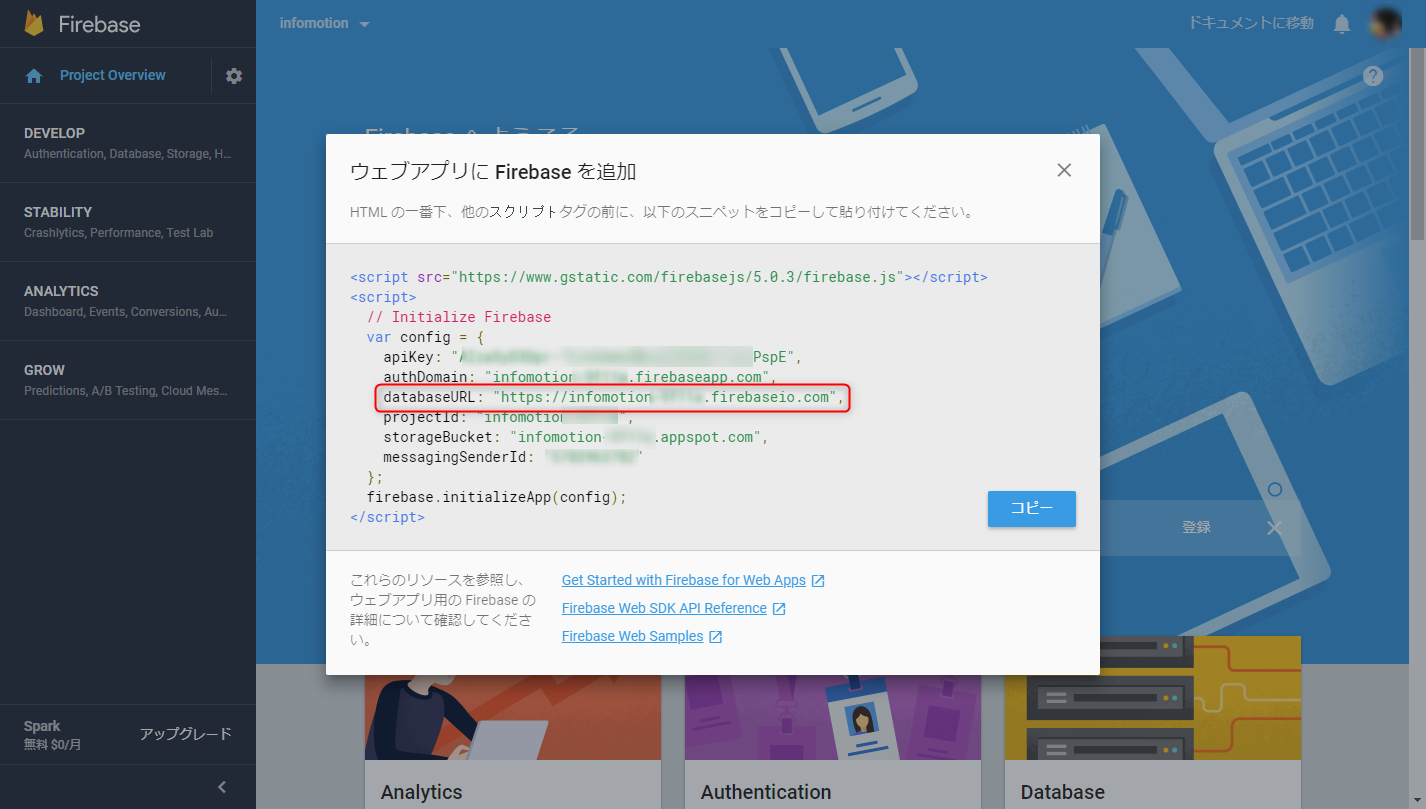Click the external link icon beside Firebase Web SDK API Reference
Image resolution: width=1426 pixels, height=809 pixels.
780,607
